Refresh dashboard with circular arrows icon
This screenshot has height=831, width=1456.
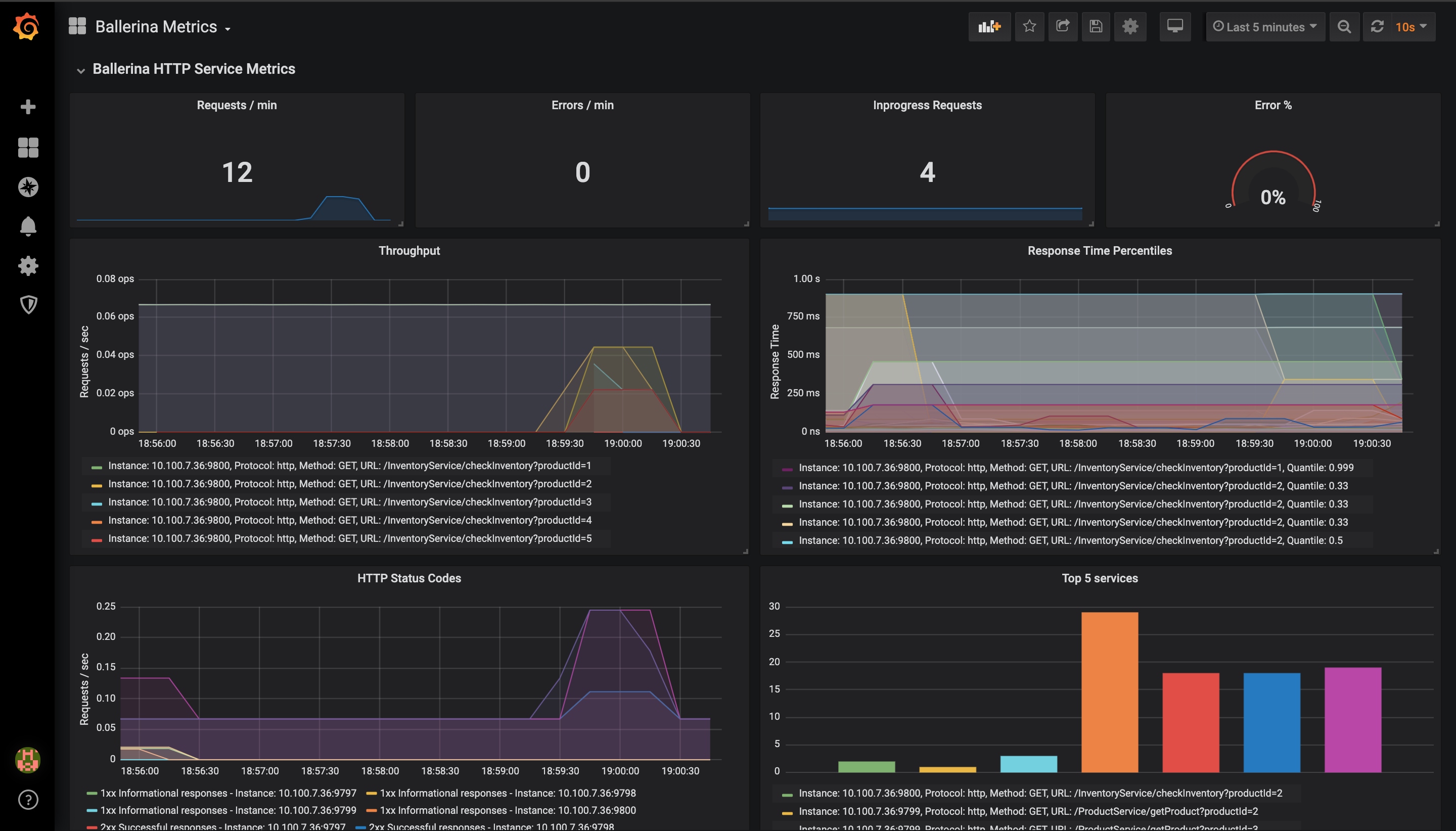(1377, 27)
